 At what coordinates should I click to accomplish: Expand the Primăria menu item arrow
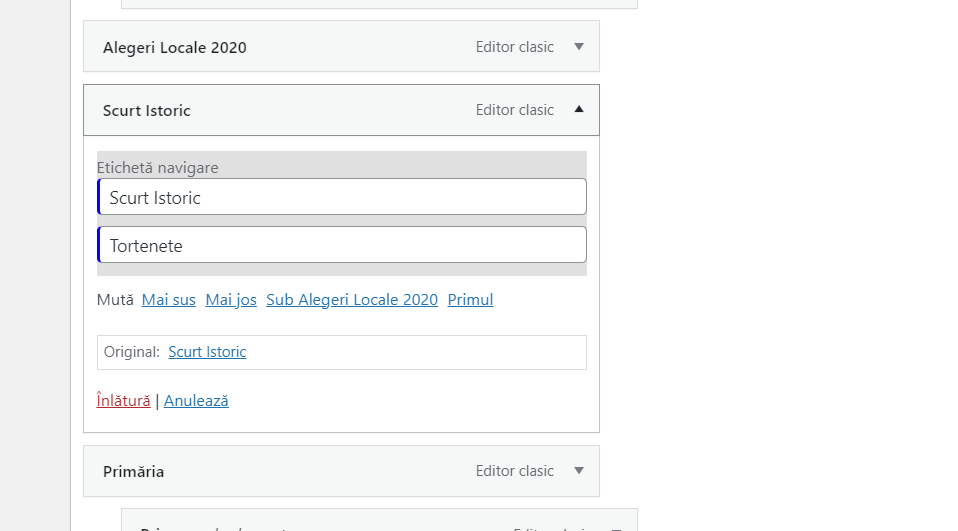(x=579, y=471)
